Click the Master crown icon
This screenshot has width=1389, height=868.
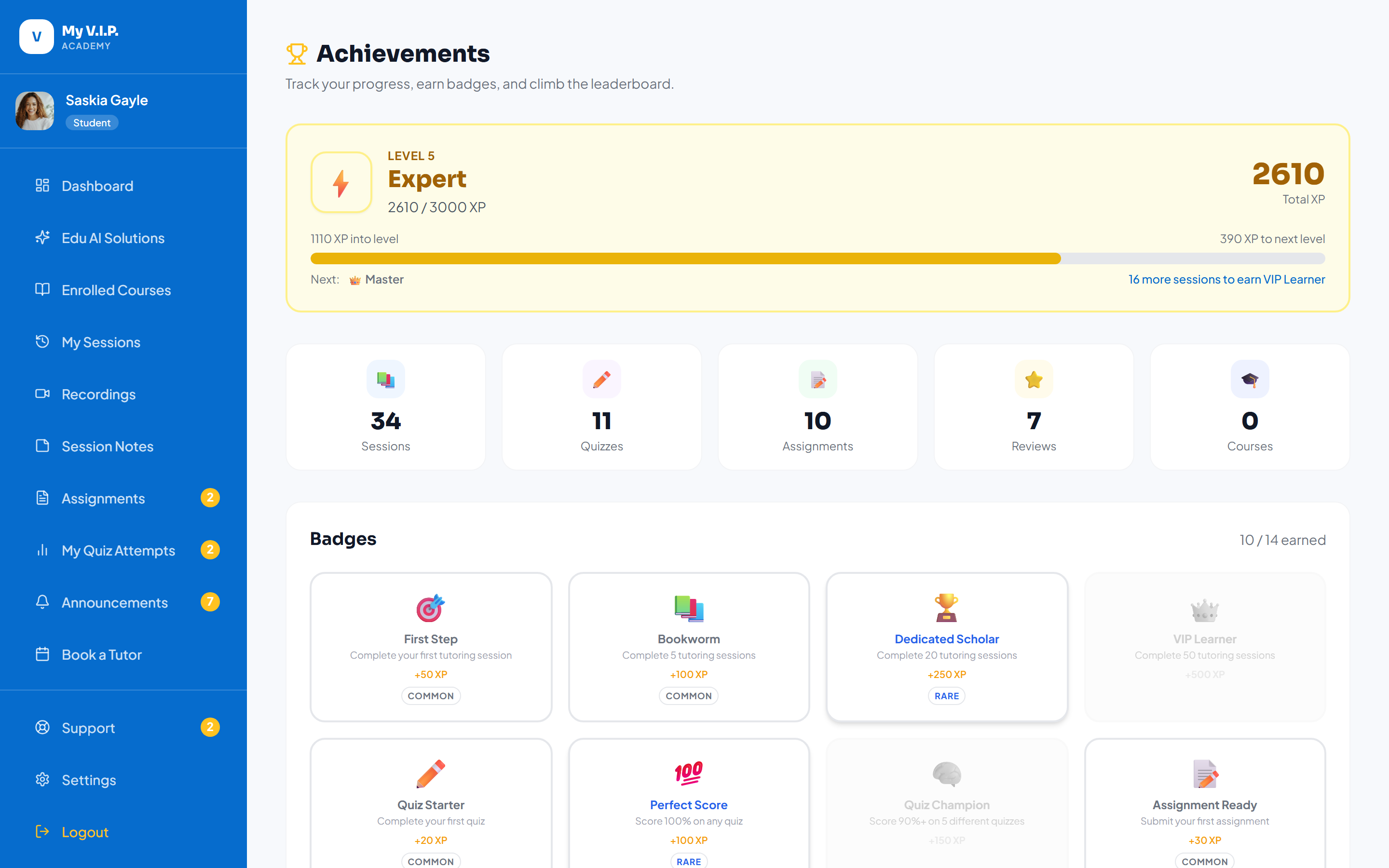click(x=354, y=280)
